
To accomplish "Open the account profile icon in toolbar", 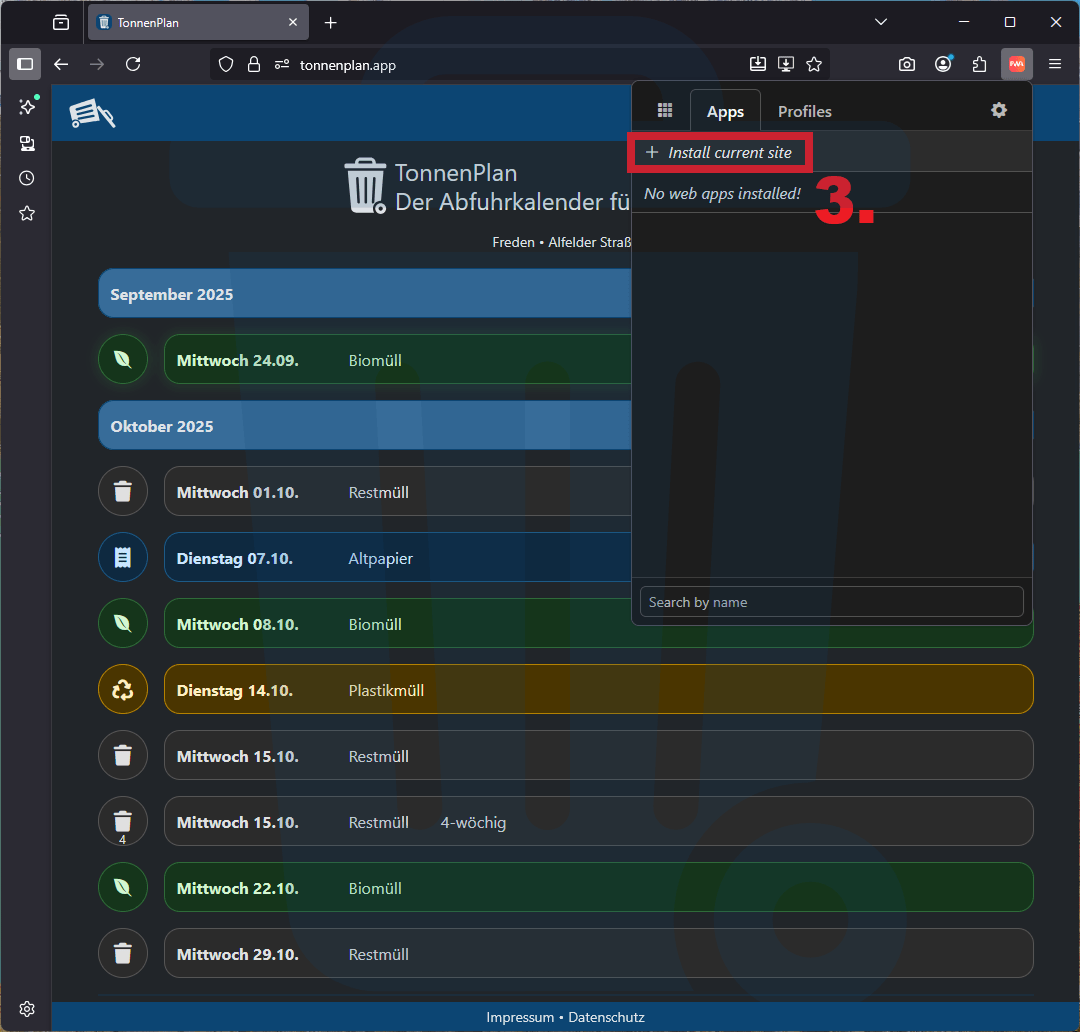I will pyautogui.click(x=943, y=64).
